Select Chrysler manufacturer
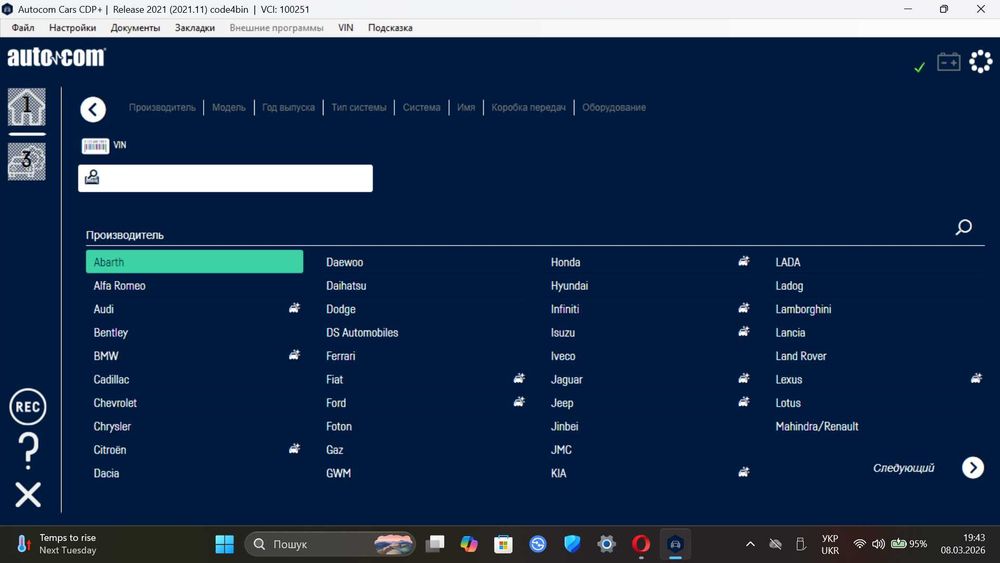The image size is (1000, 563). coord(112,427)
